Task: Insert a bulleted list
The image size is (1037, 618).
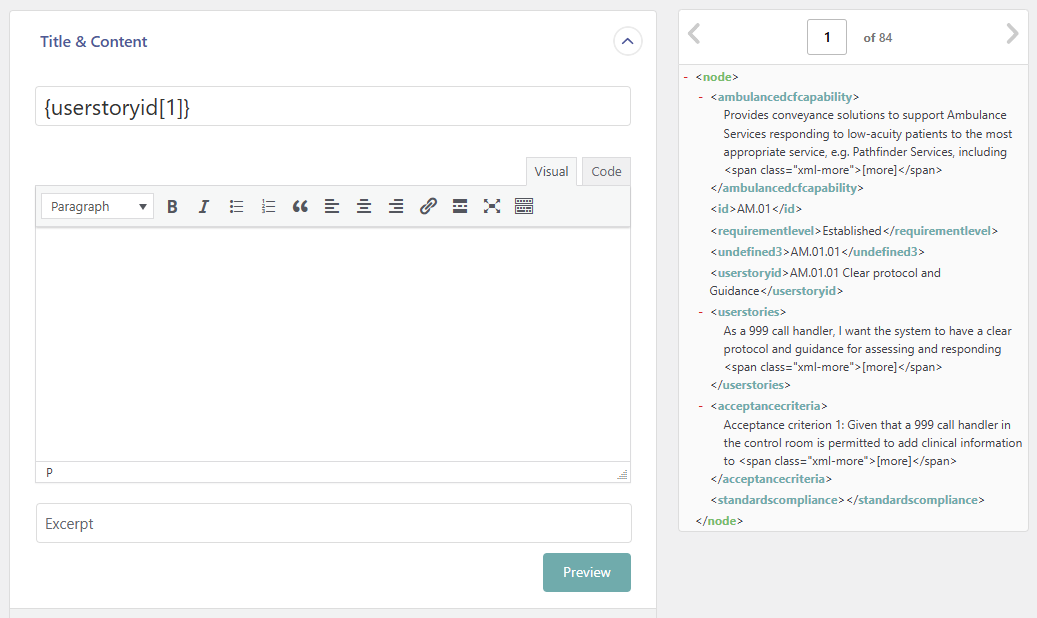Action: point(235,206)
